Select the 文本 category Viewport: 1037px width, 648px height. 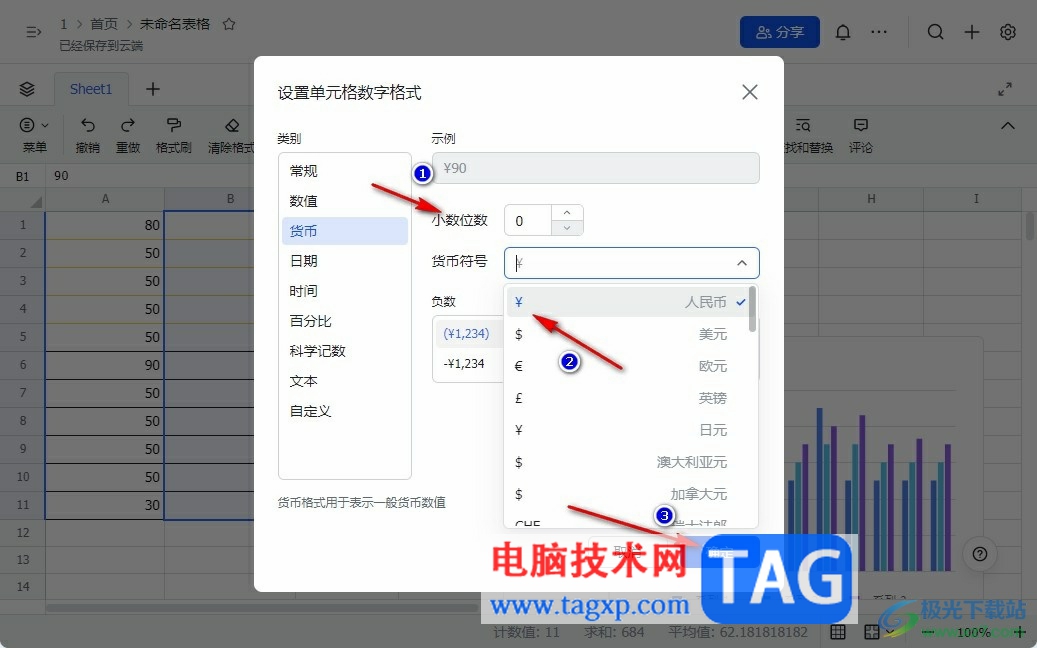pos(345,381)
